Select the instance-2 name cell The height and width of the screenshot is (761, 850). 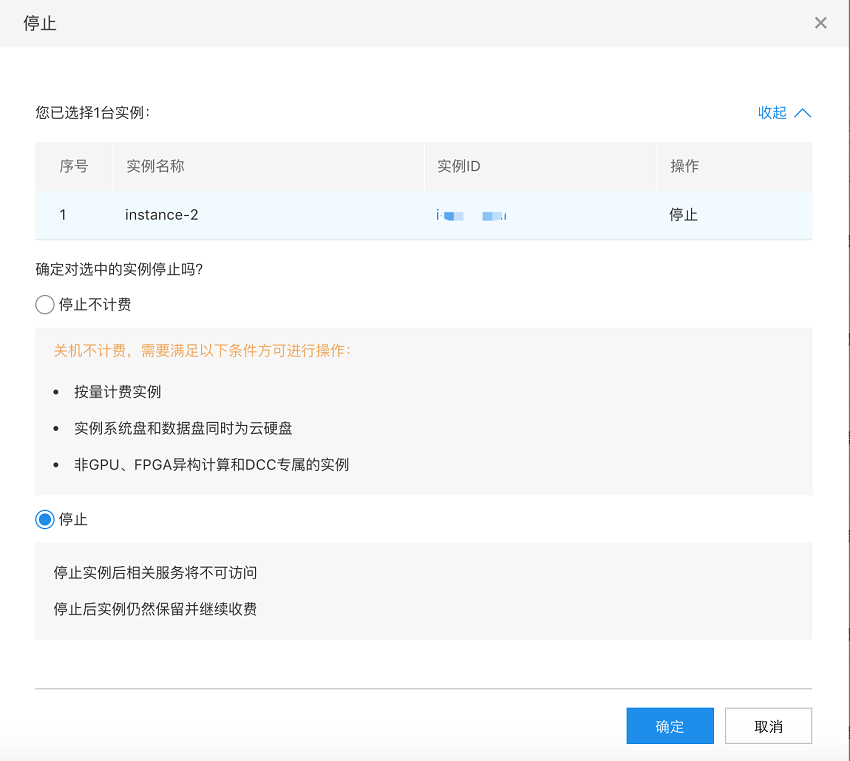point(161,215)
